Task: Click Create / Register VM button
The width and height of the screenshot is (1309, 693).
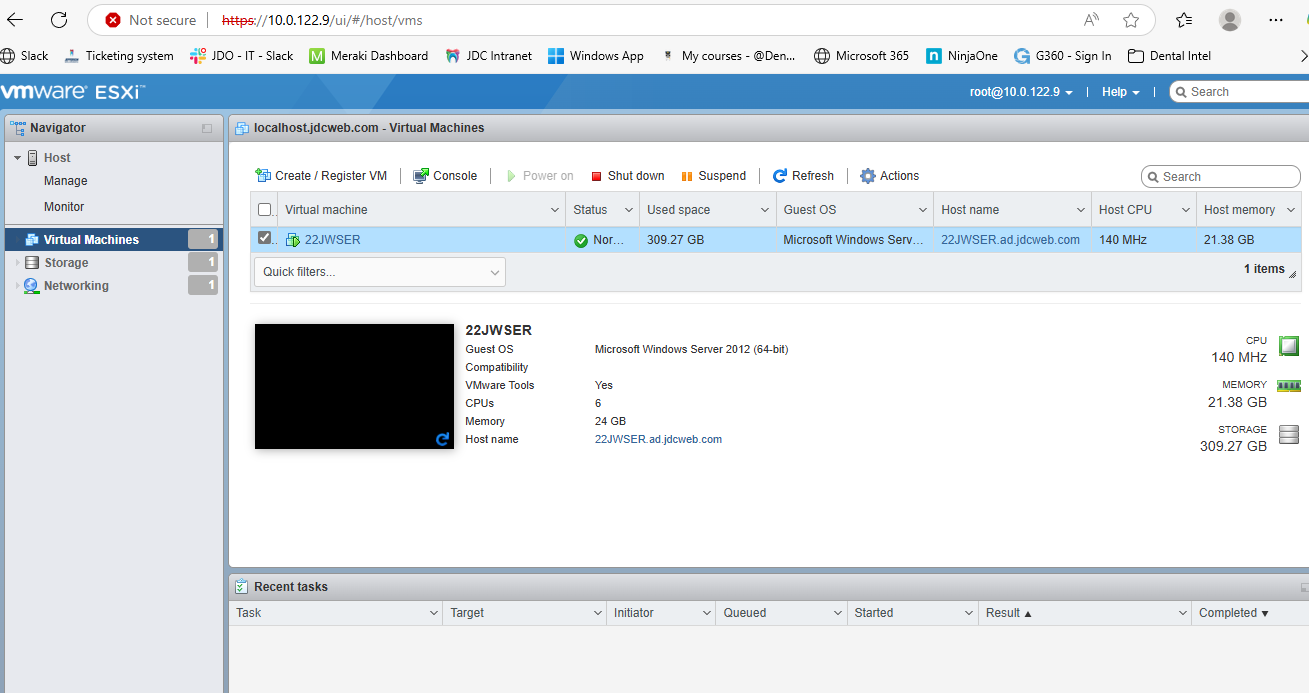Action: pos(321,176)
